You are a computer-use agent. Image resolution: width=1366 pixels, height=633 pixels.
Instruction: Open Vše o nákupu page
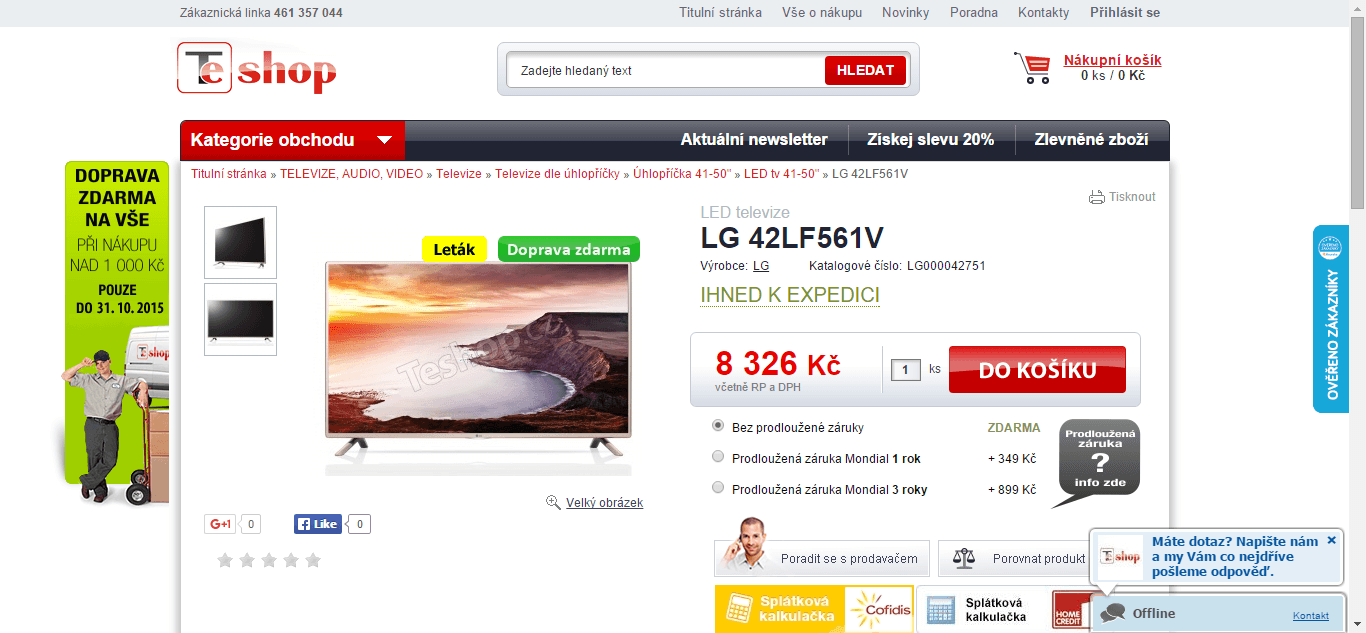(x=822, y=13)
